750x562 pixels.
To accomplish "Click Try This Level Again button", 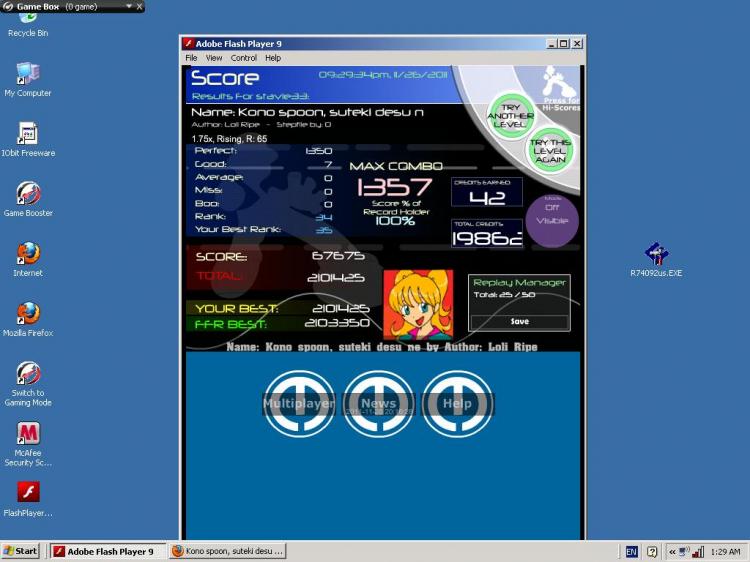I will 550,151.
